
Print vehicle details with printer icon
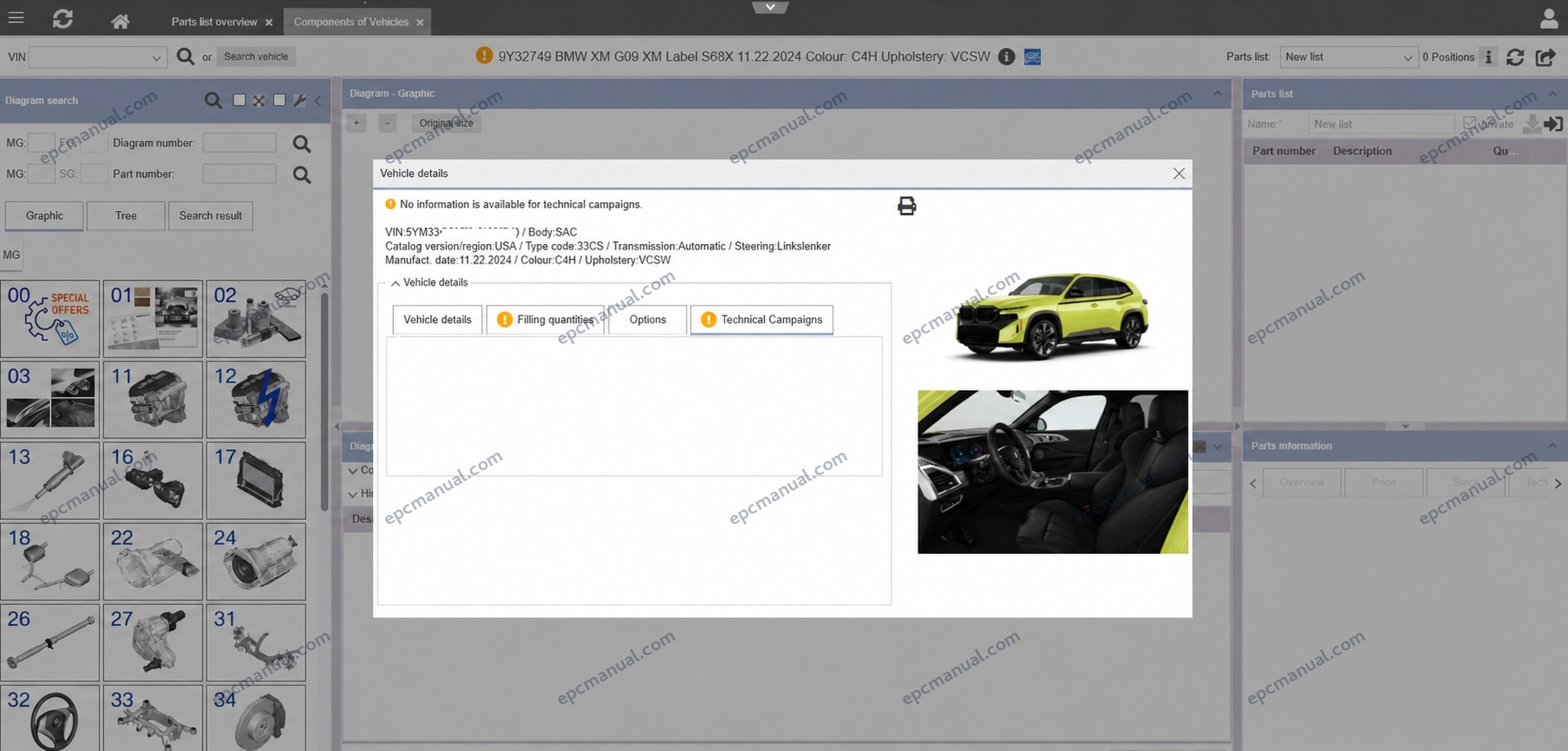pos(906,206)
